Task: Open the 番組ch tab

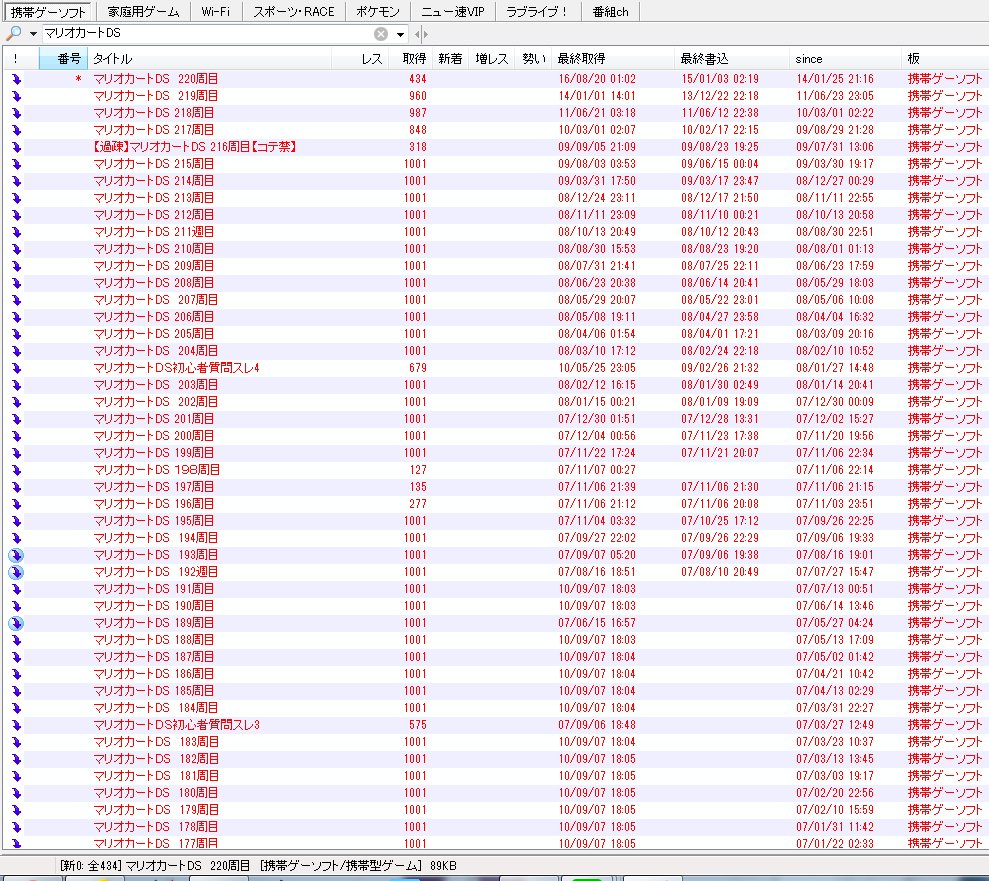Action: 611,11
